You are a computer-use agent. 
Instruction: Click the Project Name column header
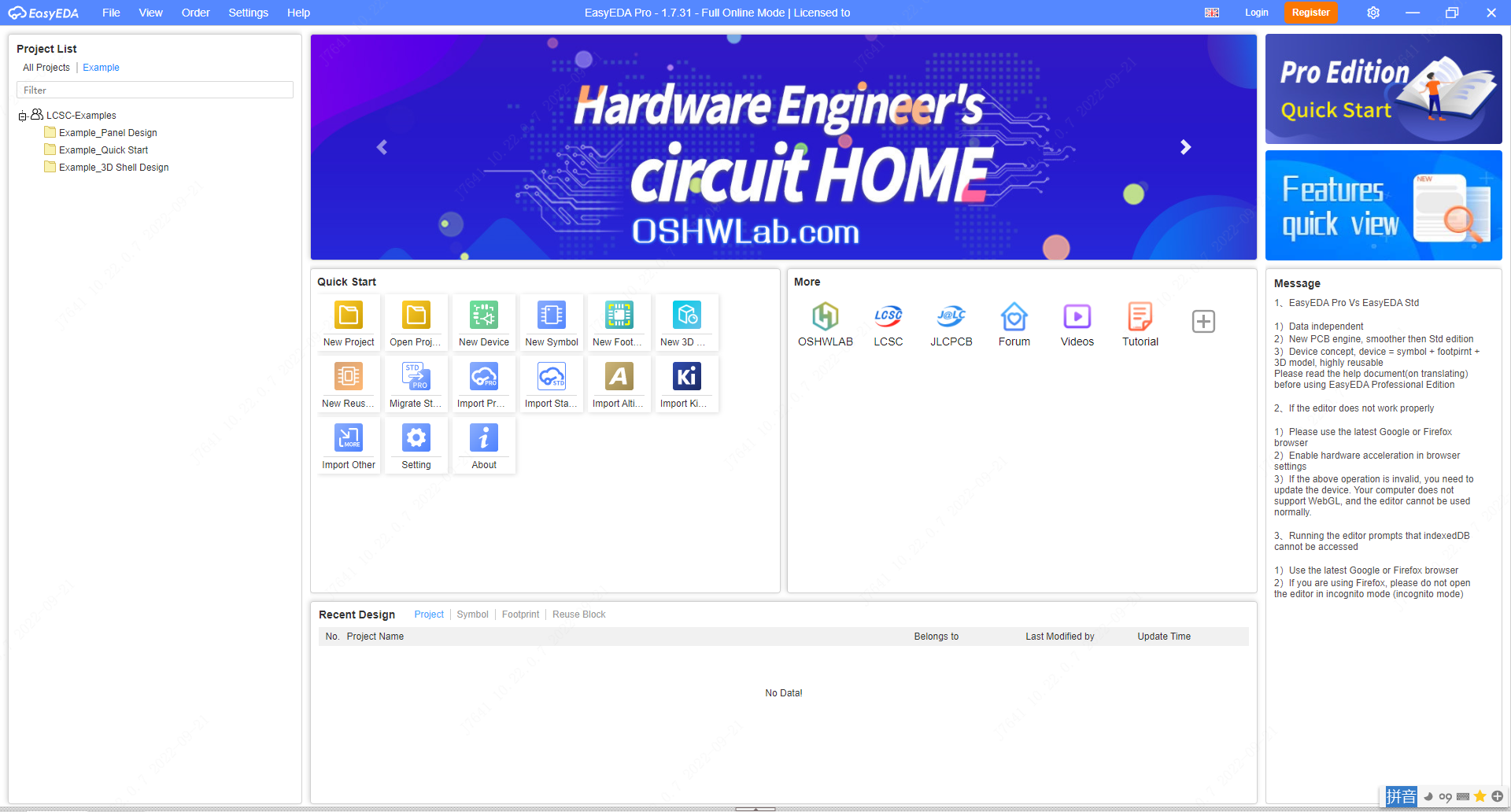click(x=375, y=637)
